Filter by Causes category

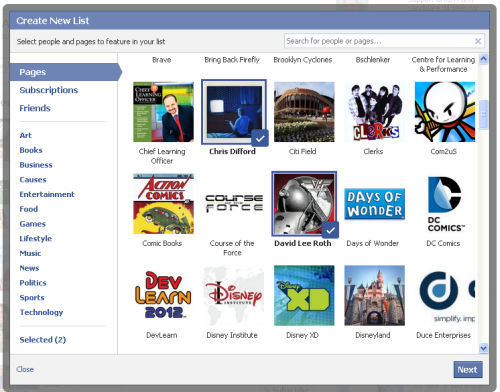33,180
